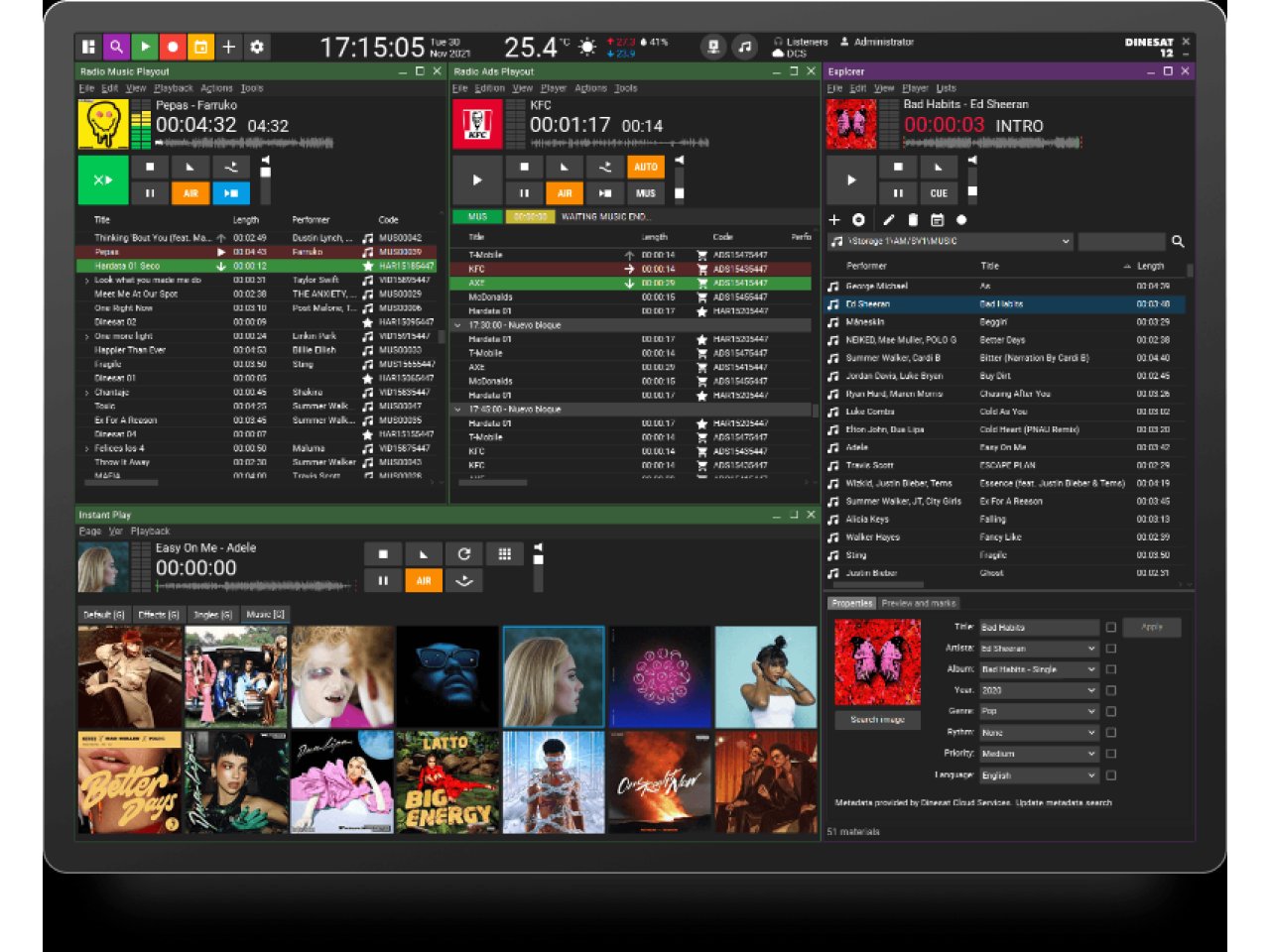This screenshot has width=1270, height=952.
Task: Click the crossfade mix icon in Radio Ads Playout
Action: 605,167
